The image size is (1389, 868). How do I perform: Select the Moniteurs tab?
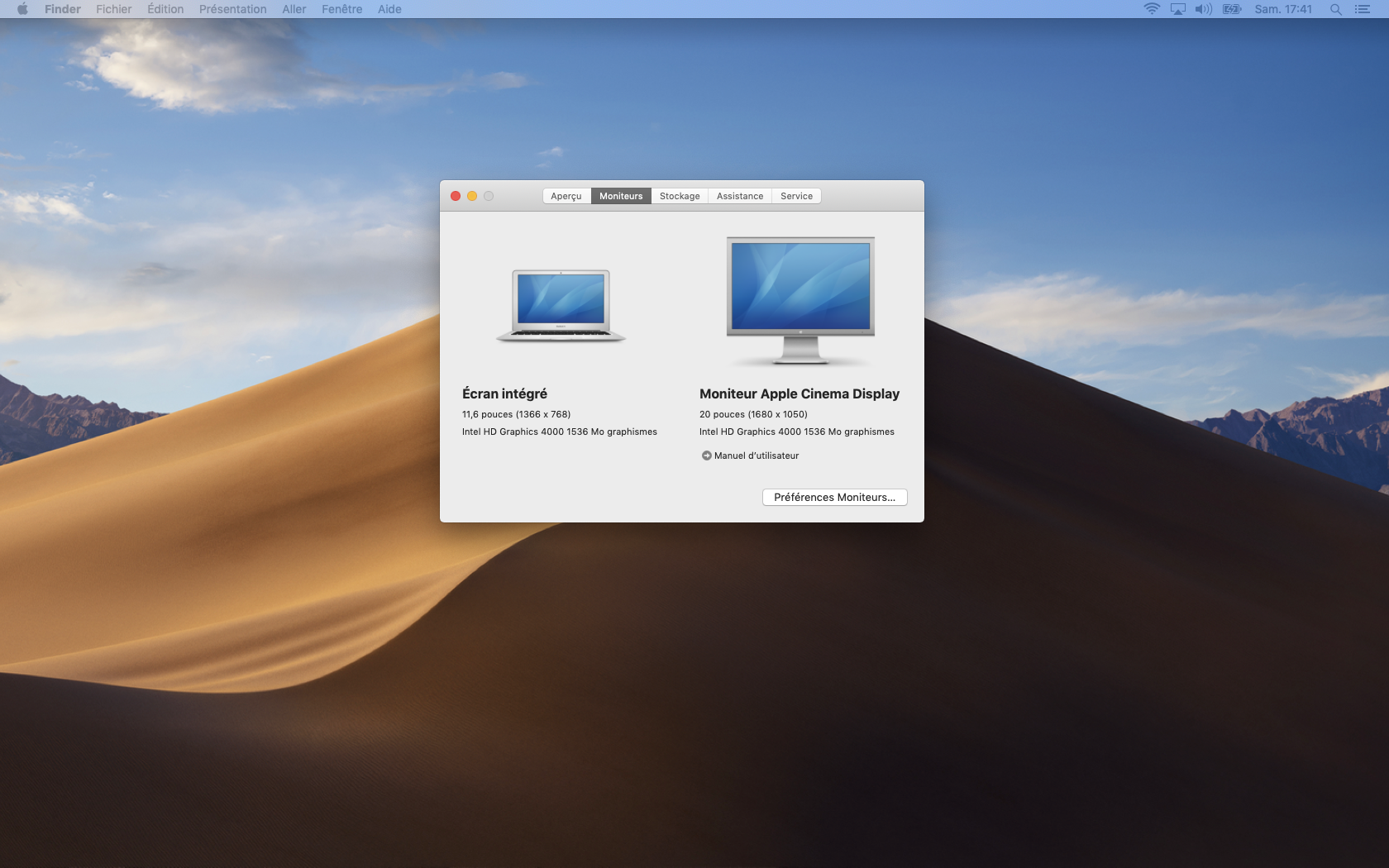[x=621, y=196]
